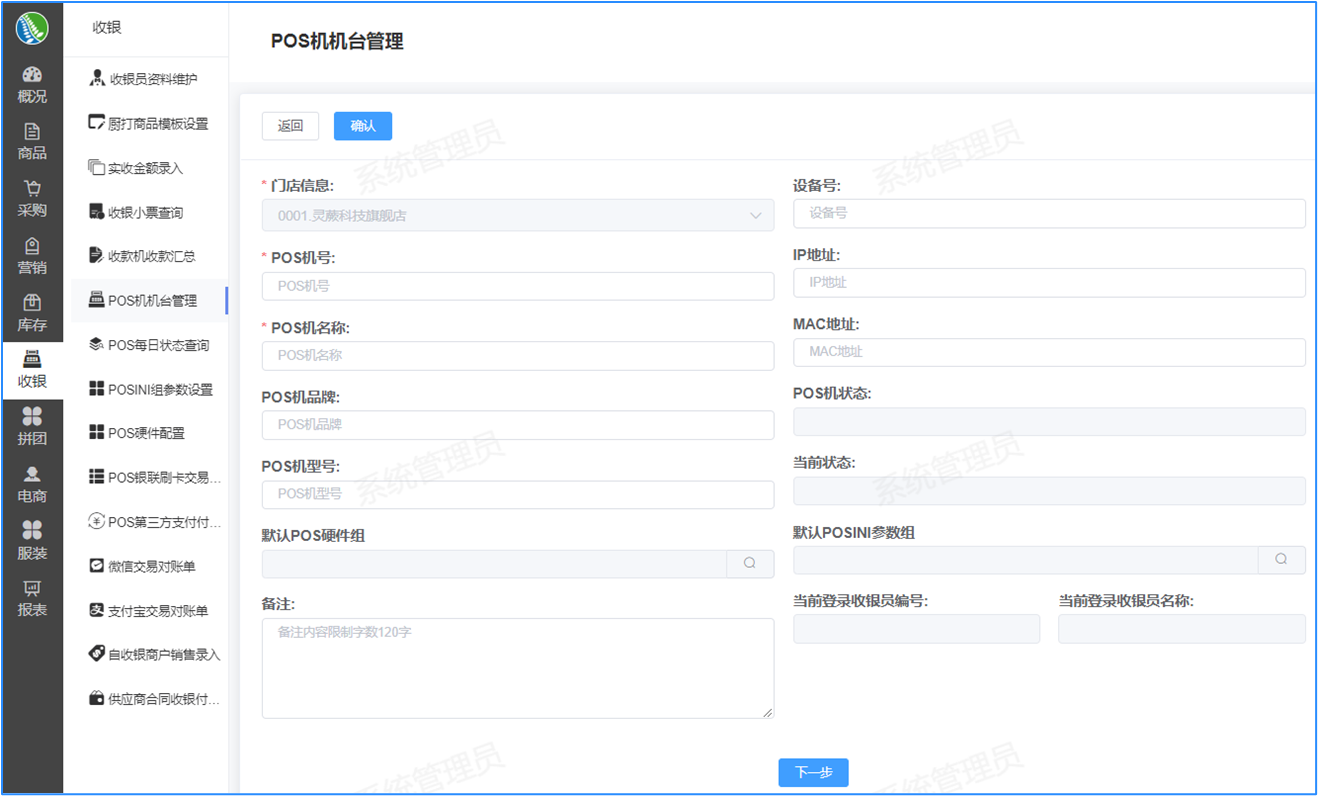This screenshot has width=1318, height=796.
Task: Select POS机机台管理 menu item
Action: pyautogui.click(x=150, y=300)
